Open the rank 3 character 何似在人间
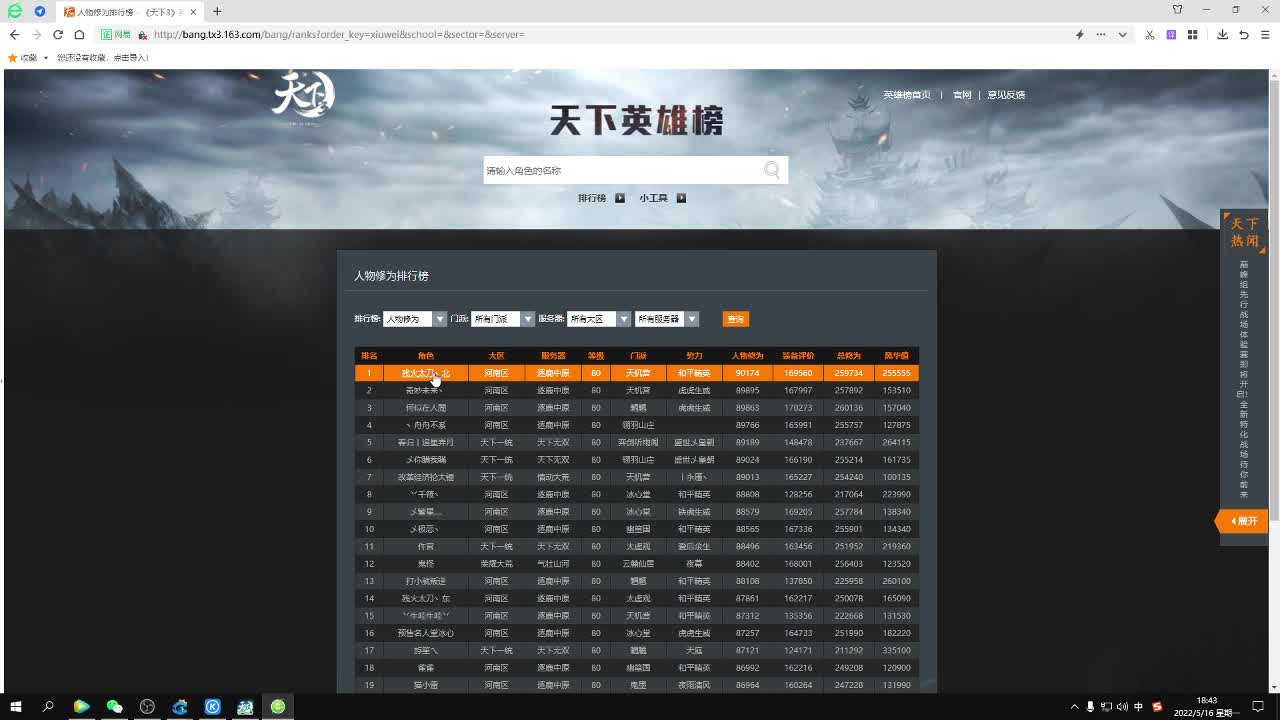Image resolution: width=1280 pixels, height=720 pixels. (x=426, y=408)
